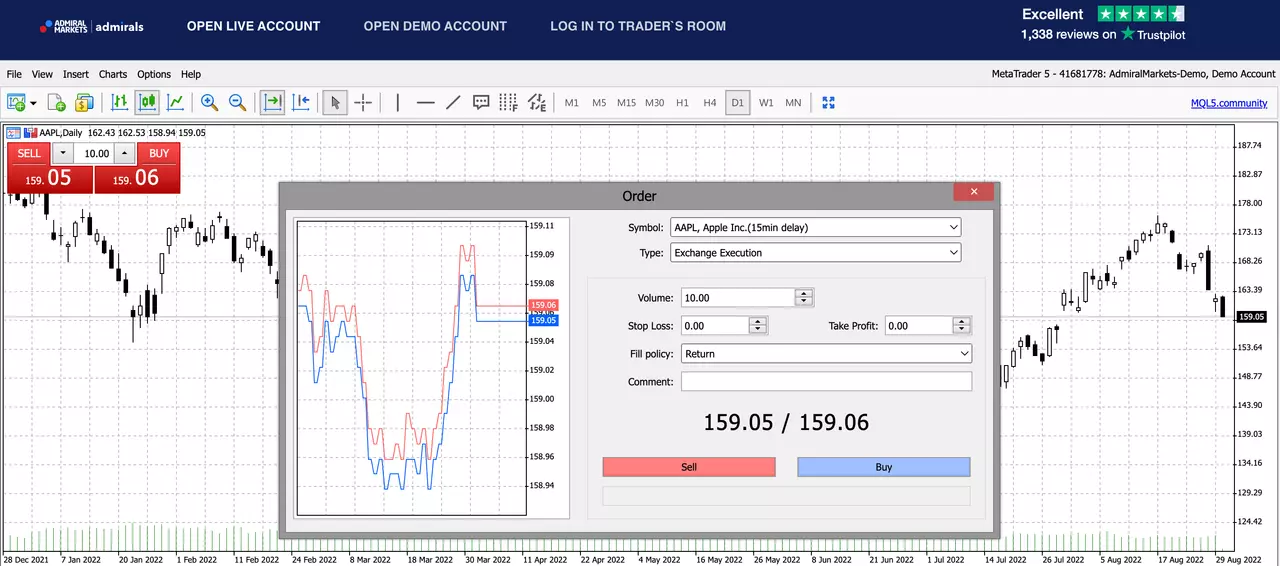The width and height of the screenshot is (1280, 566).
Task: Open the View menu
Action: pos(42,74)
